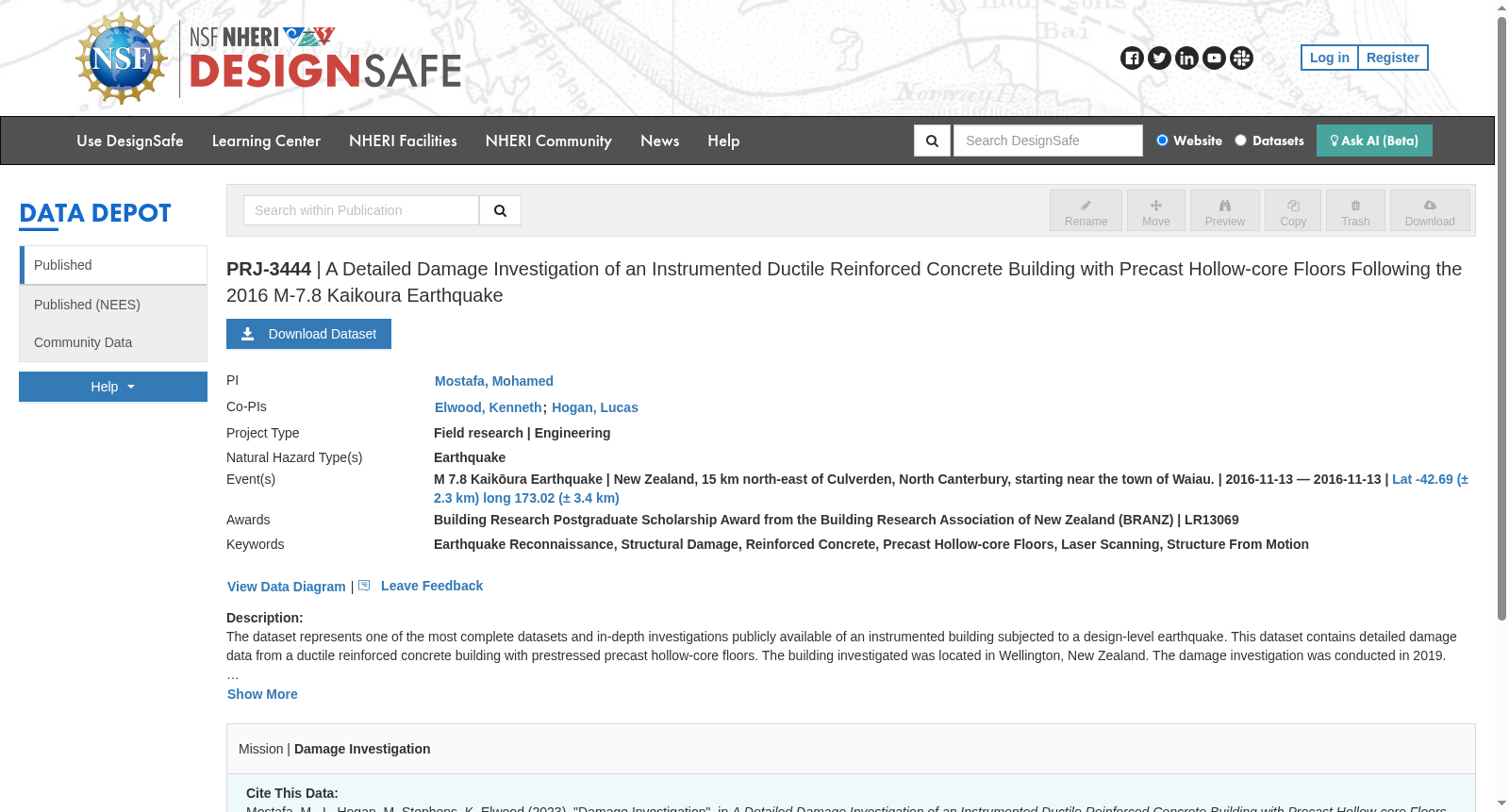Open the YouTube social icon
This screenshot has height=812, width=1509.
(1214, 58)
